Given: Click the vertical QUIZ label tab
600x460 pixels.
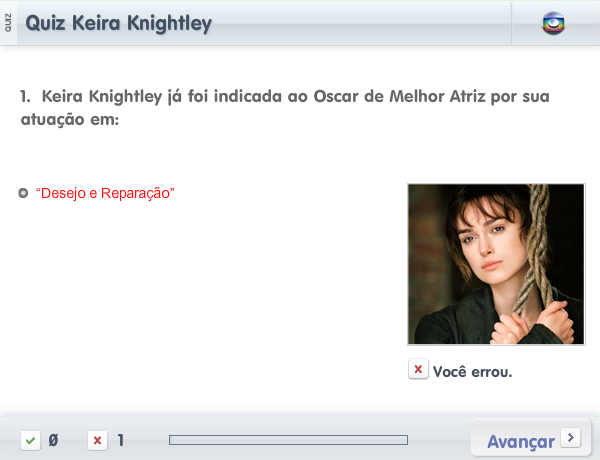Looking at the screenshot, I should 8,23.
